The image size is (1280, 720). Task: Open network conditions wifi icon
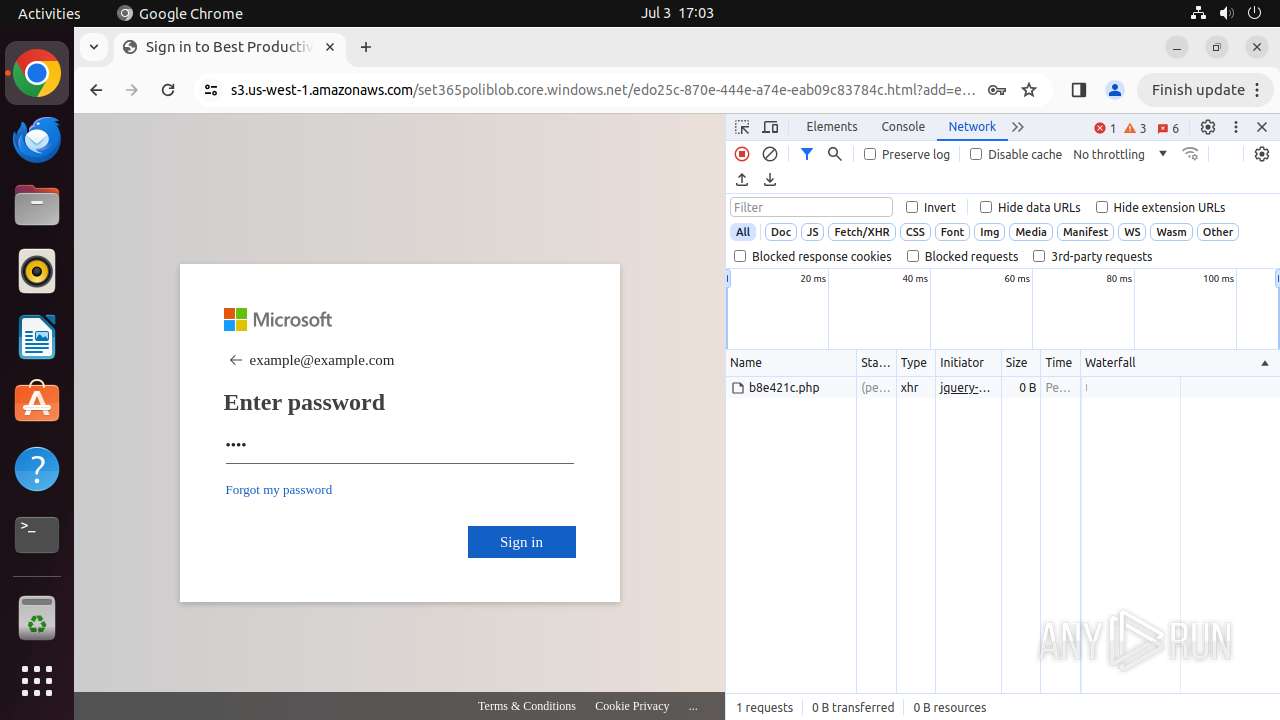pyautogui.click(x=1190, y=154)
